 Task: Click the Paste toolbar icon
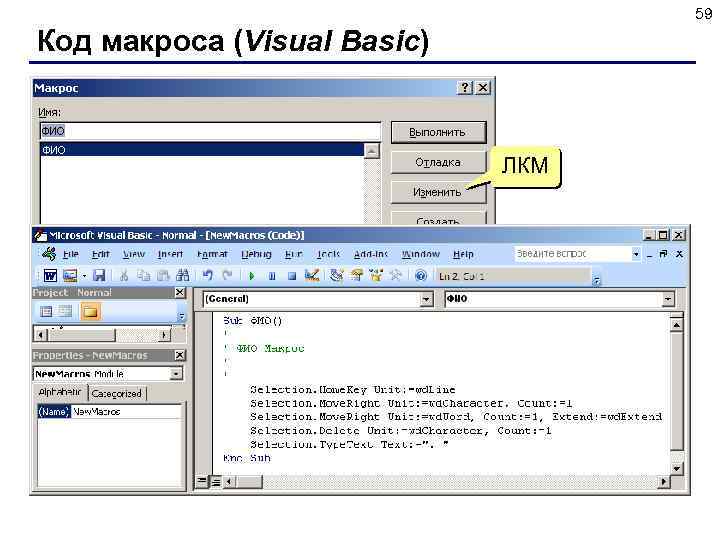coord(163,276)
